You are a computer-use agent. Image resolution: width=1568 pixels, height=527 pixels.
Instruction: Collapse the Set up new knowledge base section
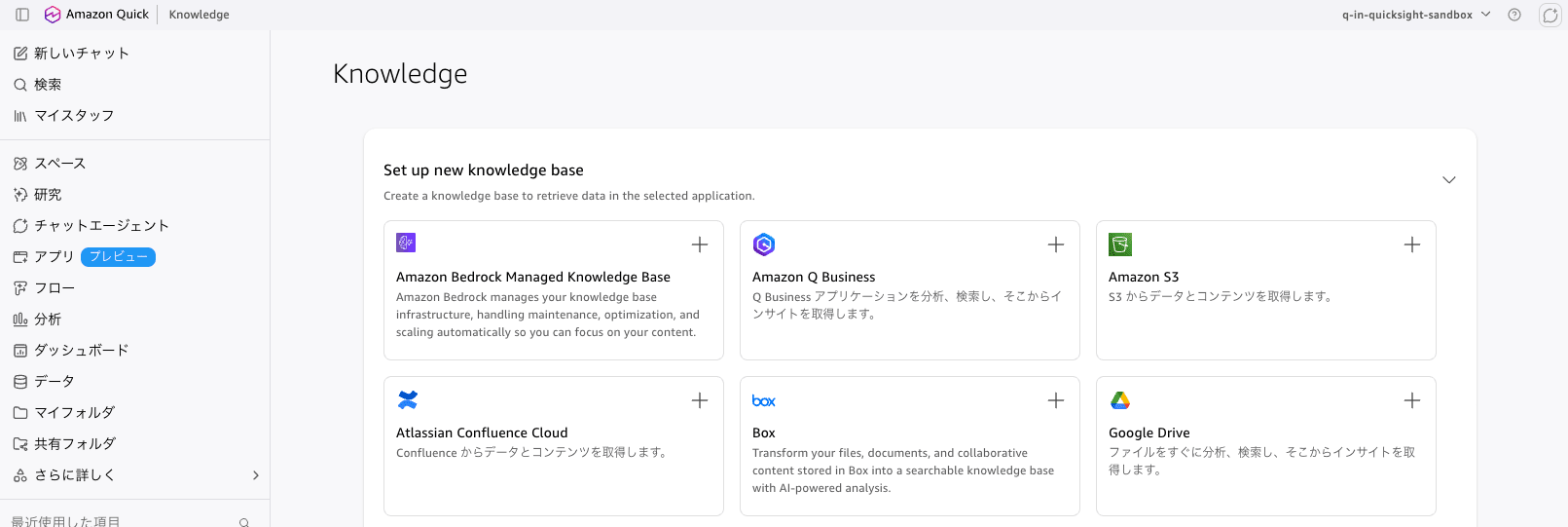pos(1449,180)
